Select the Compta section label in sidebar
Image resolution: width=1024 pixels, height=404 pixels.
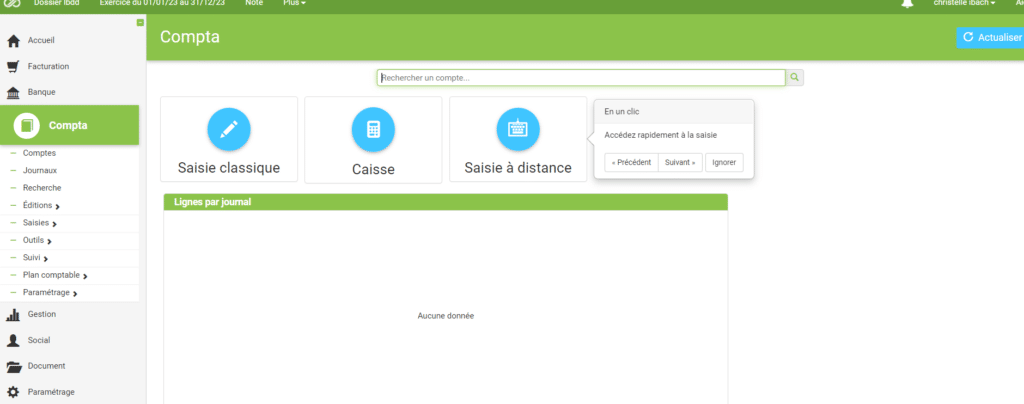[68, 125]
